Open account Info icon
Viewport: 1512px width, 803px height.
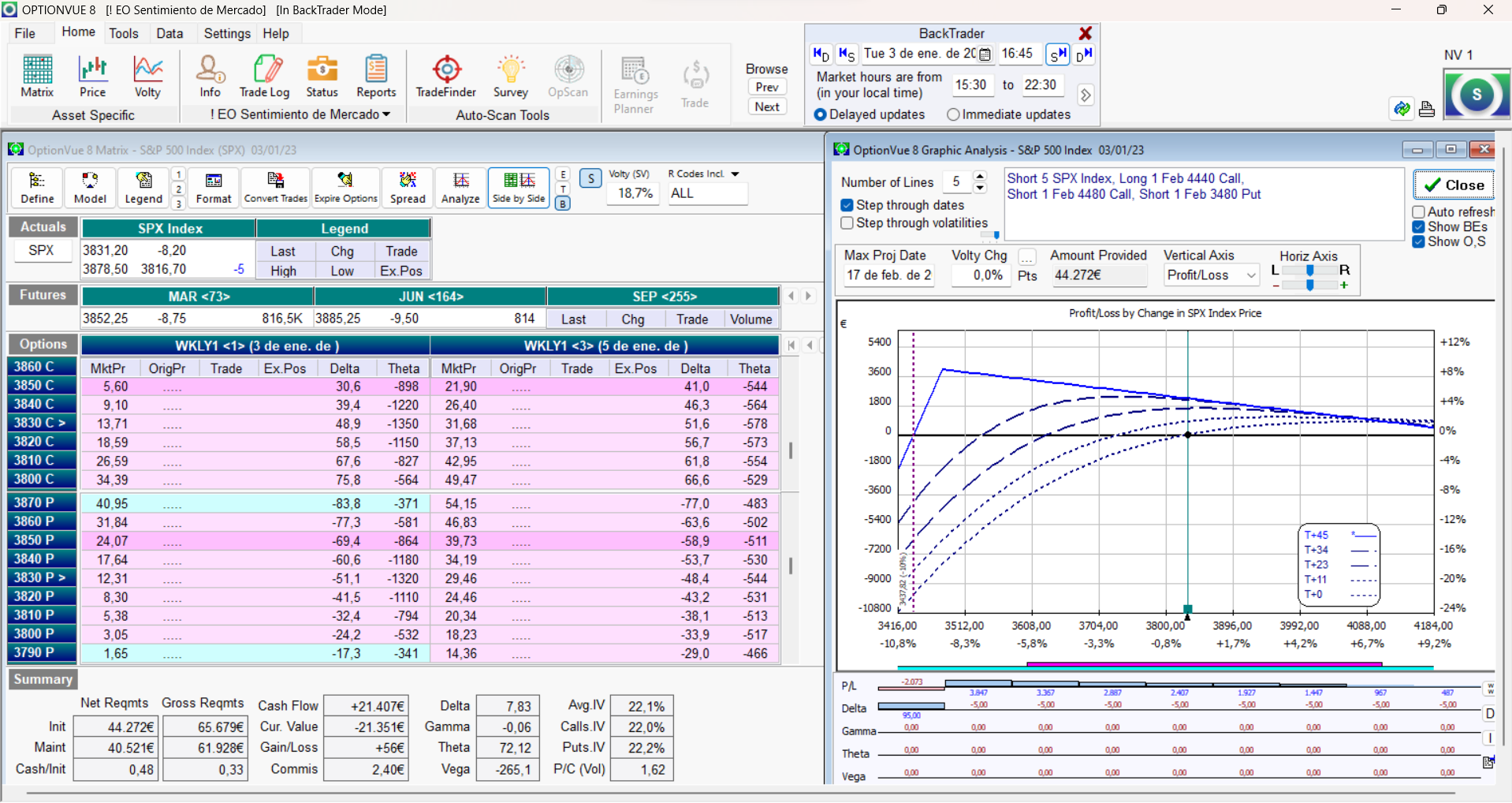(x=210, y=77)
